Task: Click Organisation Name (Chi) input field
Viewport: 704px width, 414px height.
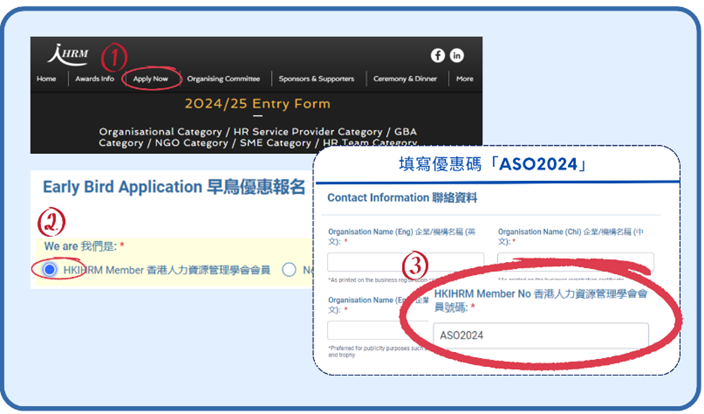Action: (x=576, y=262)
